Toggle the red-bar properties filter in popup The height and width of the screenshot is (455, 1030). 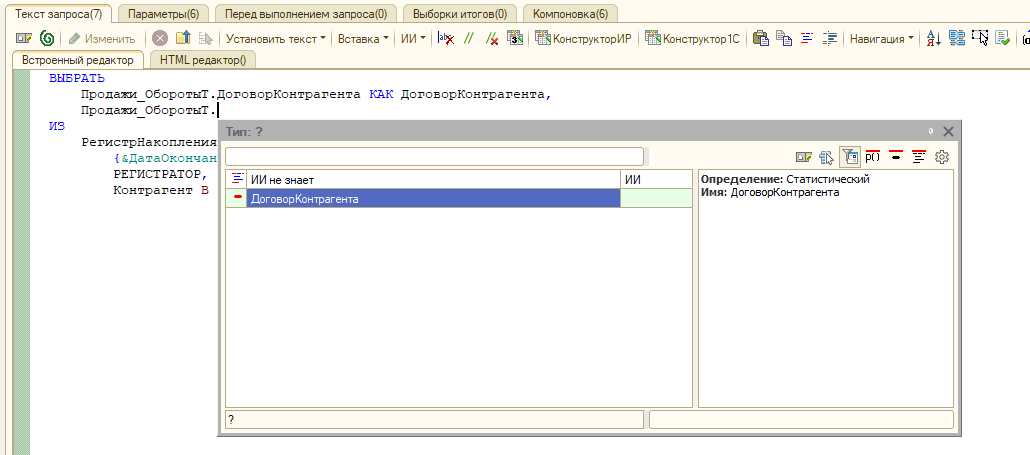click(x=896, y=157)
